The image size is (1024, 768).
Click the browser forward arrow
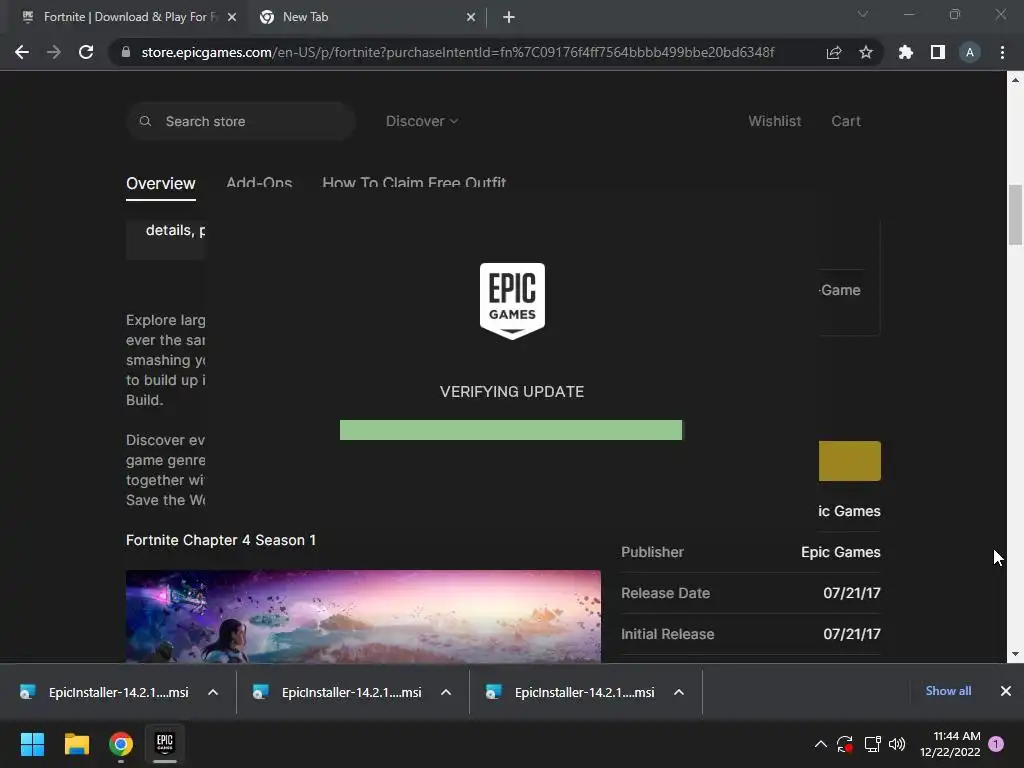(54, 52)
